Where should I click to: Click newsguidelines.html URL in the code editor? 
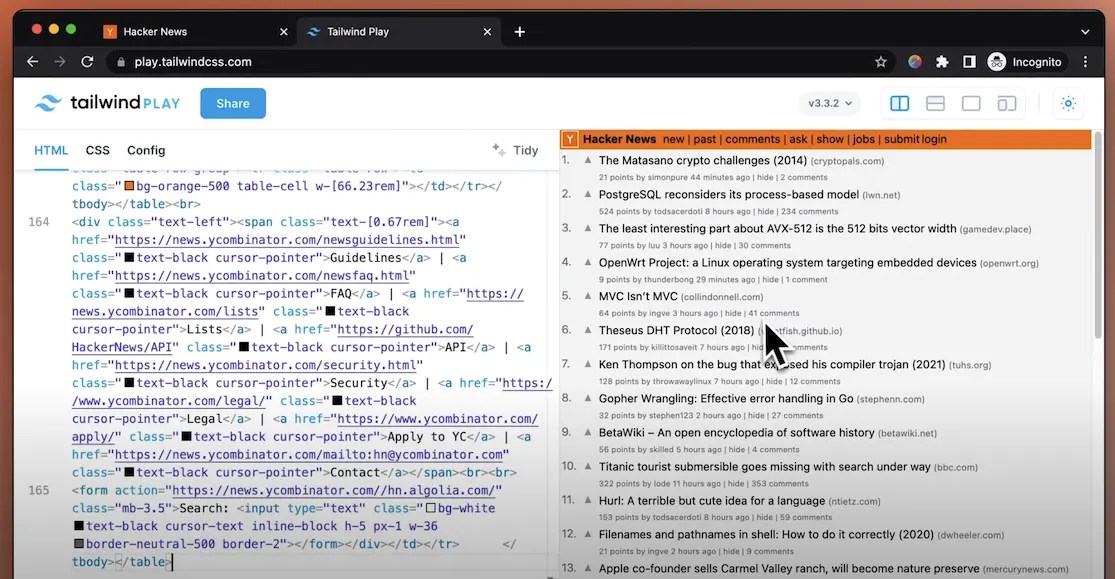tap(287, 240)
